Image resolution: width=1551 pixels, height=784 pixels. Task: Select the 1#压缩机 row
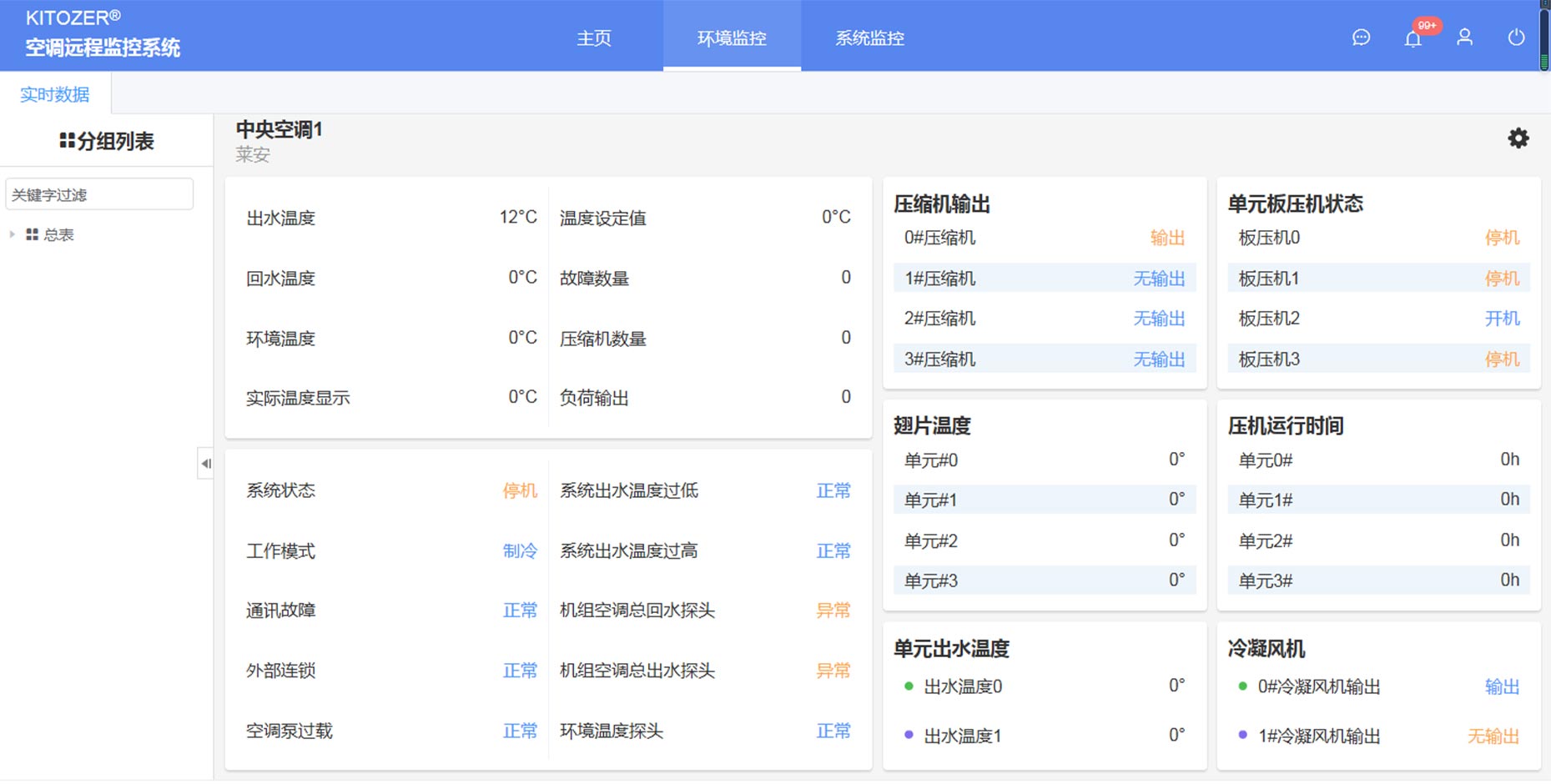click(x=1045, y=279)
